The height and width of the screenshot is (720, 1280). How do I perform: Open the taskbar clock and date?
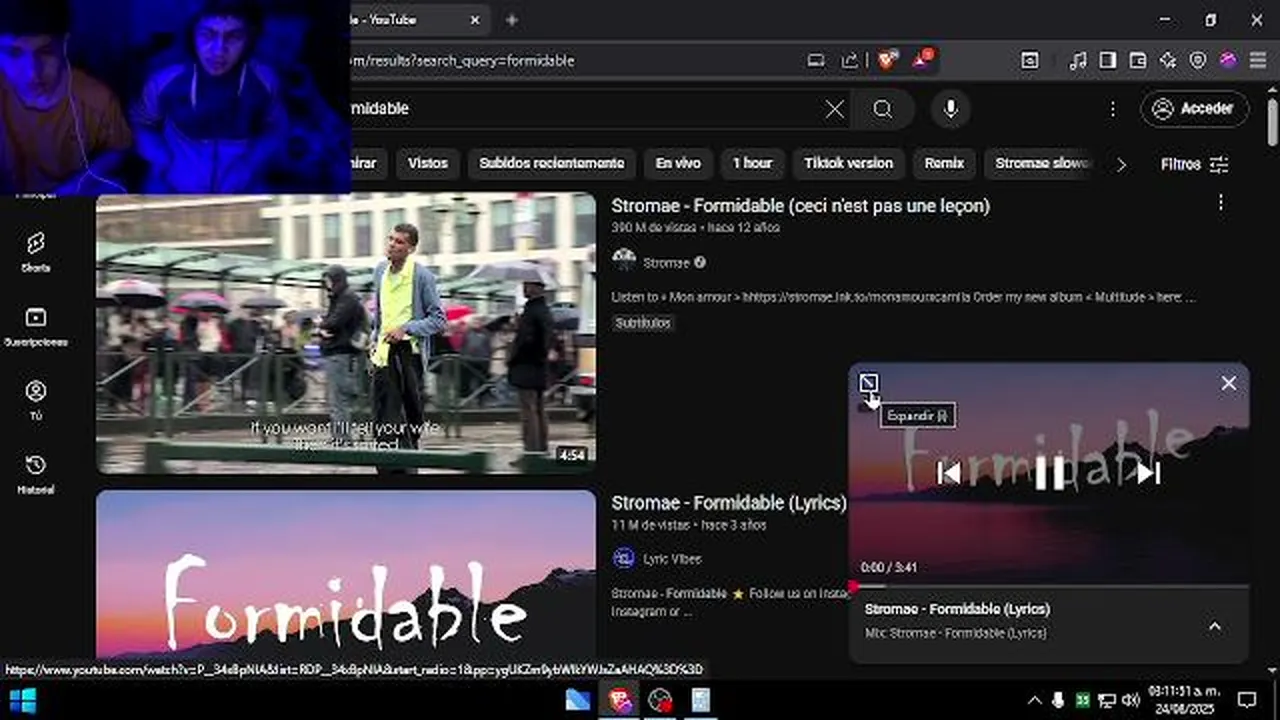coord(1184,700)
